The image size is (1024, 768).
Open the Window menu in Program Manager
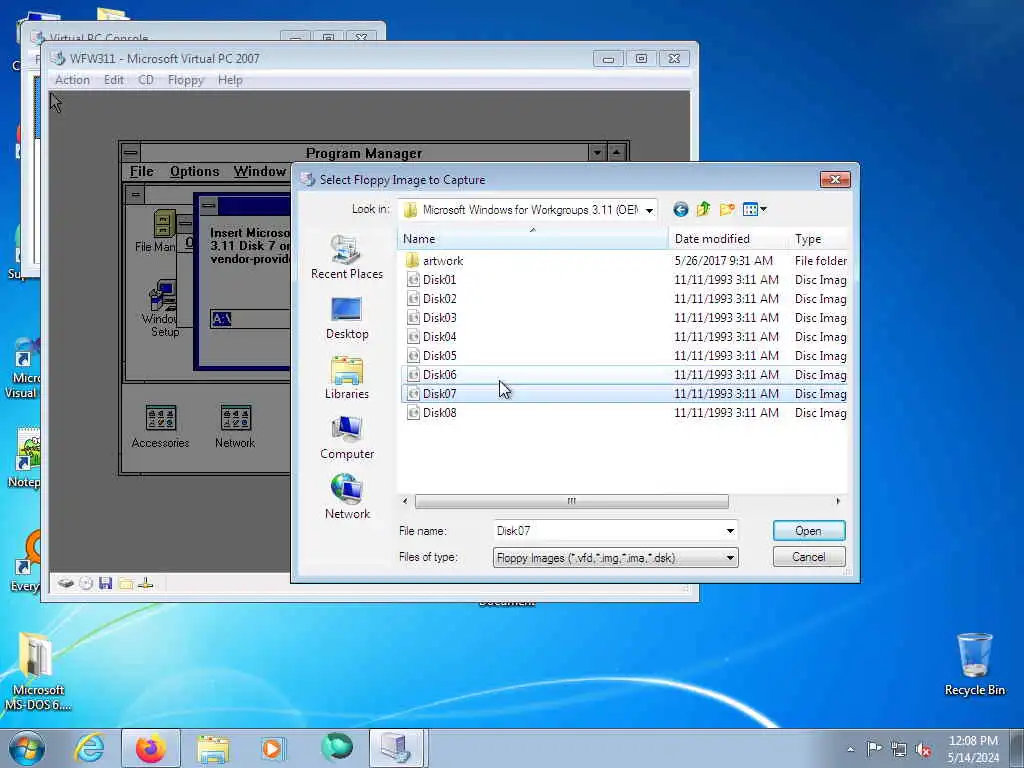coord(260,171)
